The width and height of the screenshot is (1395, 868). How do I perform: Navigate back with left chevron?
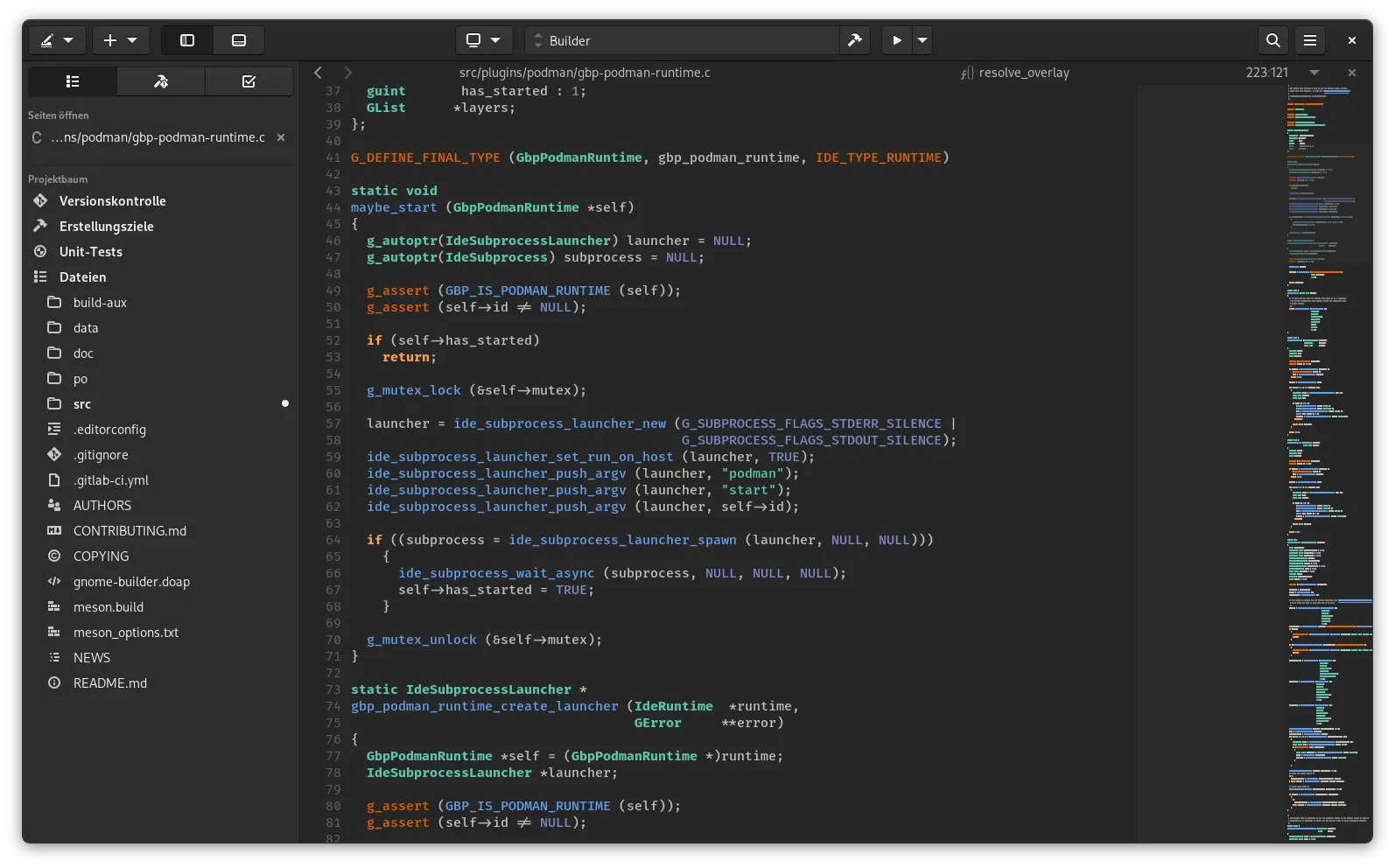coord(319,73)
